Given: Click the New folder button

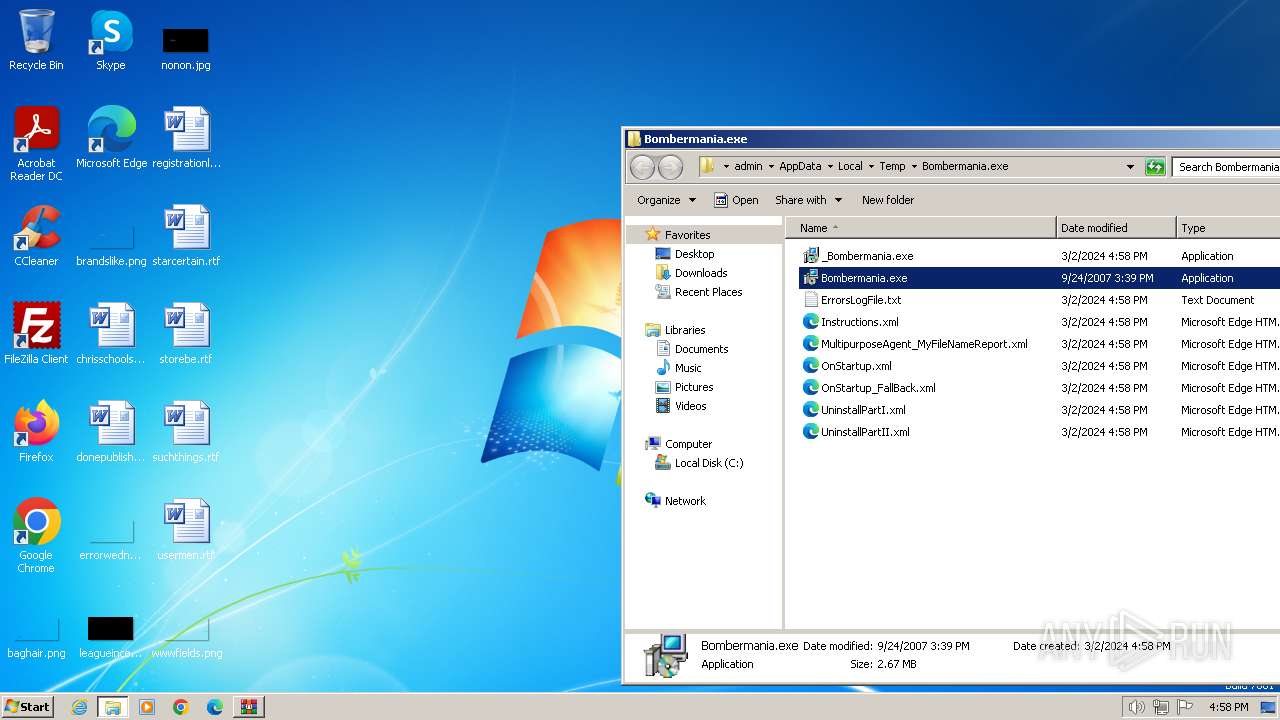Looking at the screenshot, I should point(888,200).
